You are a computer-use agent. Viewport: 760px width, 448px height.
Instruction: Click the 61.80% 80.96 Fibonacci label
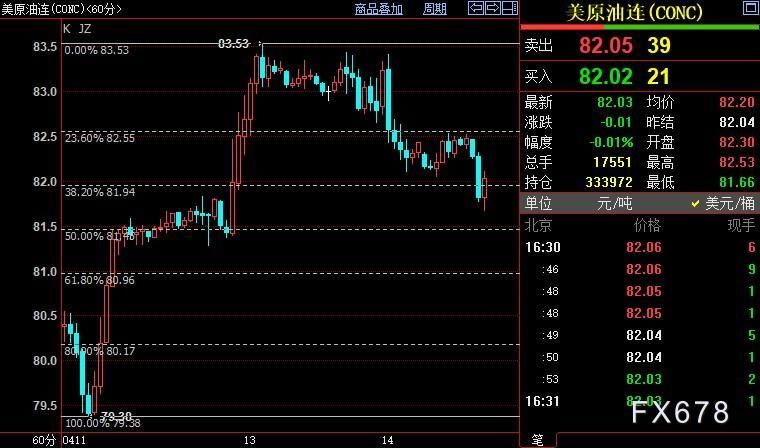[100, 280]
